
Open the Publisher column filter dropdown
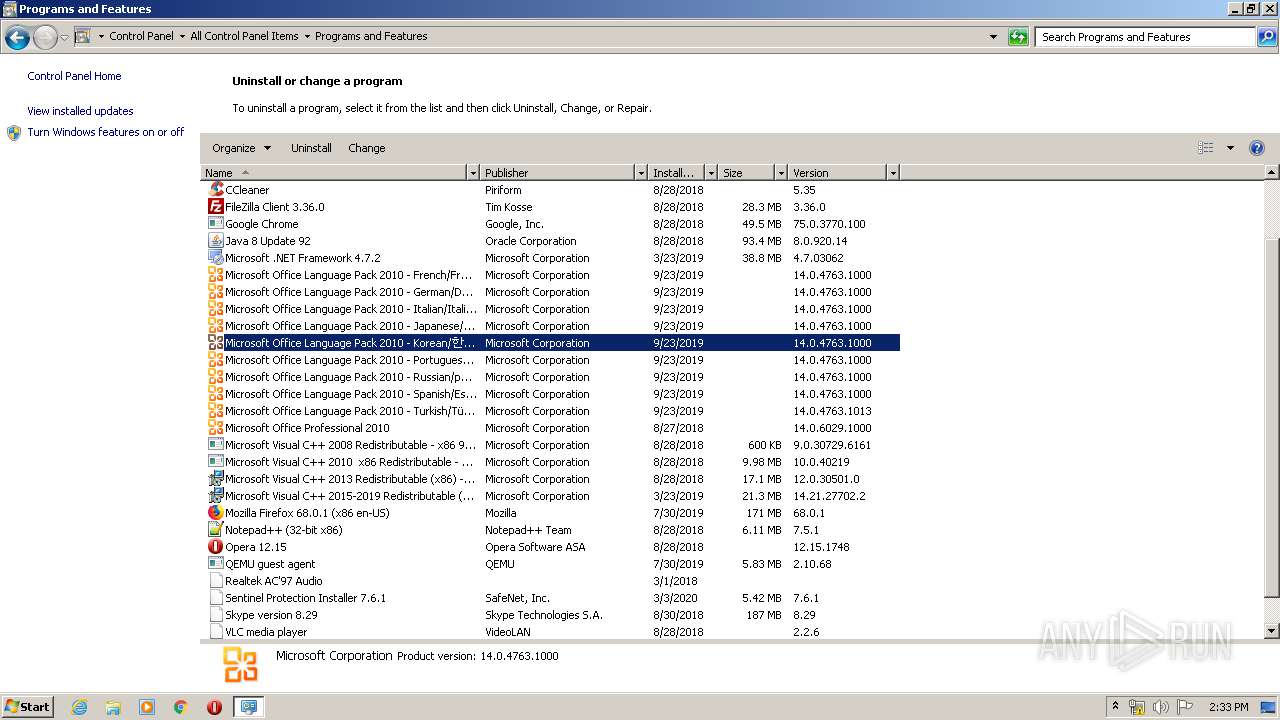[x=641, y=173]
